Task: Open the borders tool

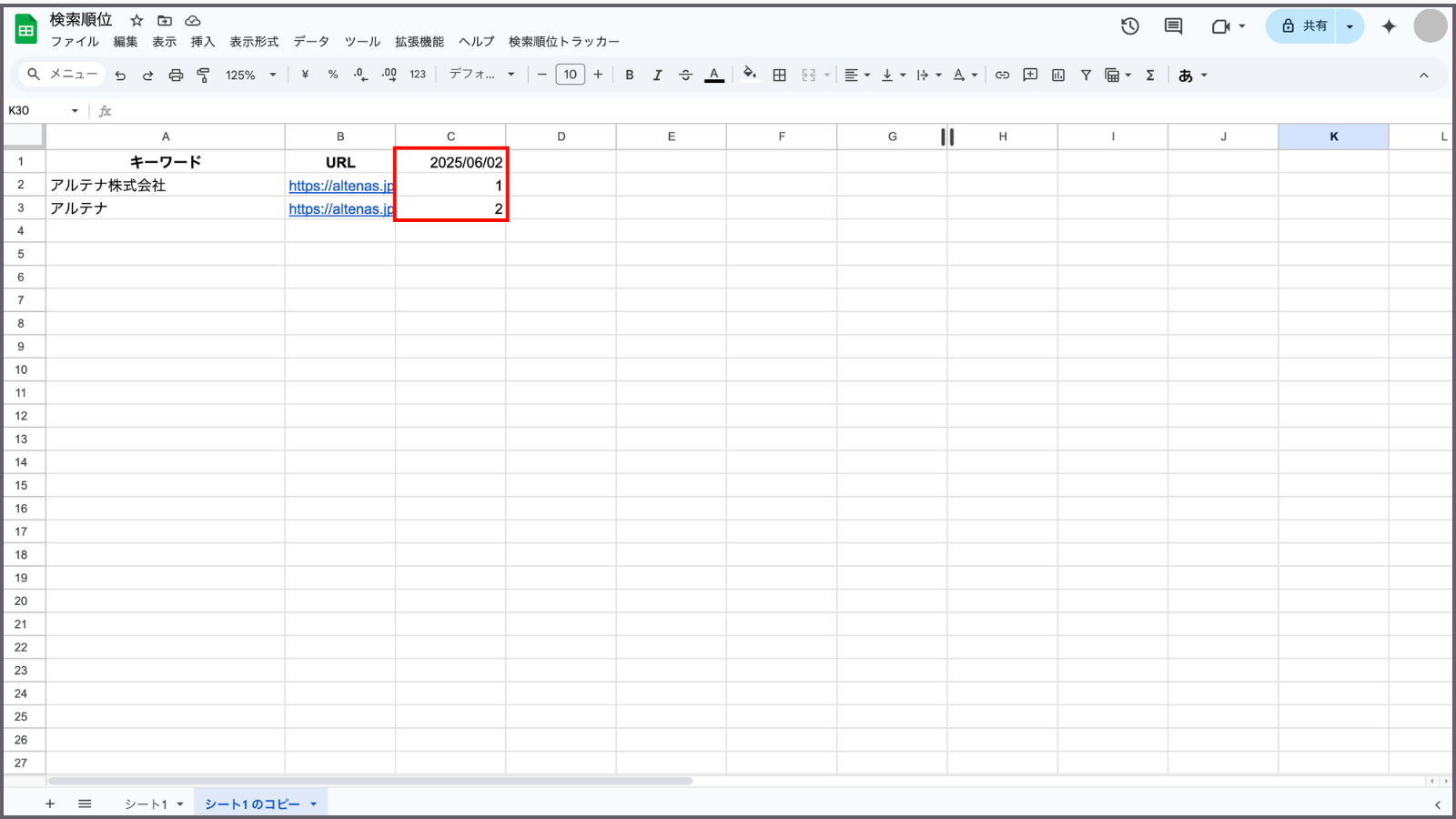Action: point(780,76)
